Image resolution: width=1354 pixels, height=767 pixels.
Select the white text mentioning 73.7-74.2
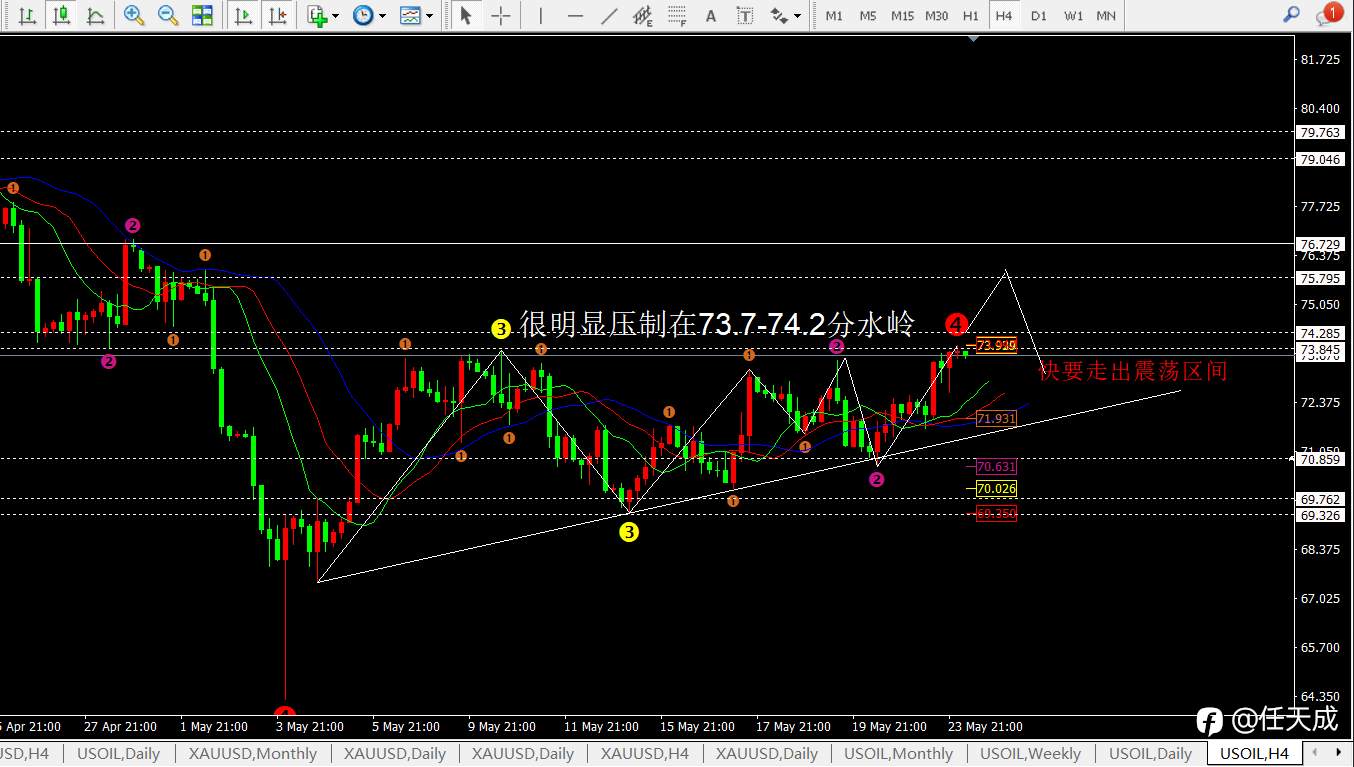(717, 324)
